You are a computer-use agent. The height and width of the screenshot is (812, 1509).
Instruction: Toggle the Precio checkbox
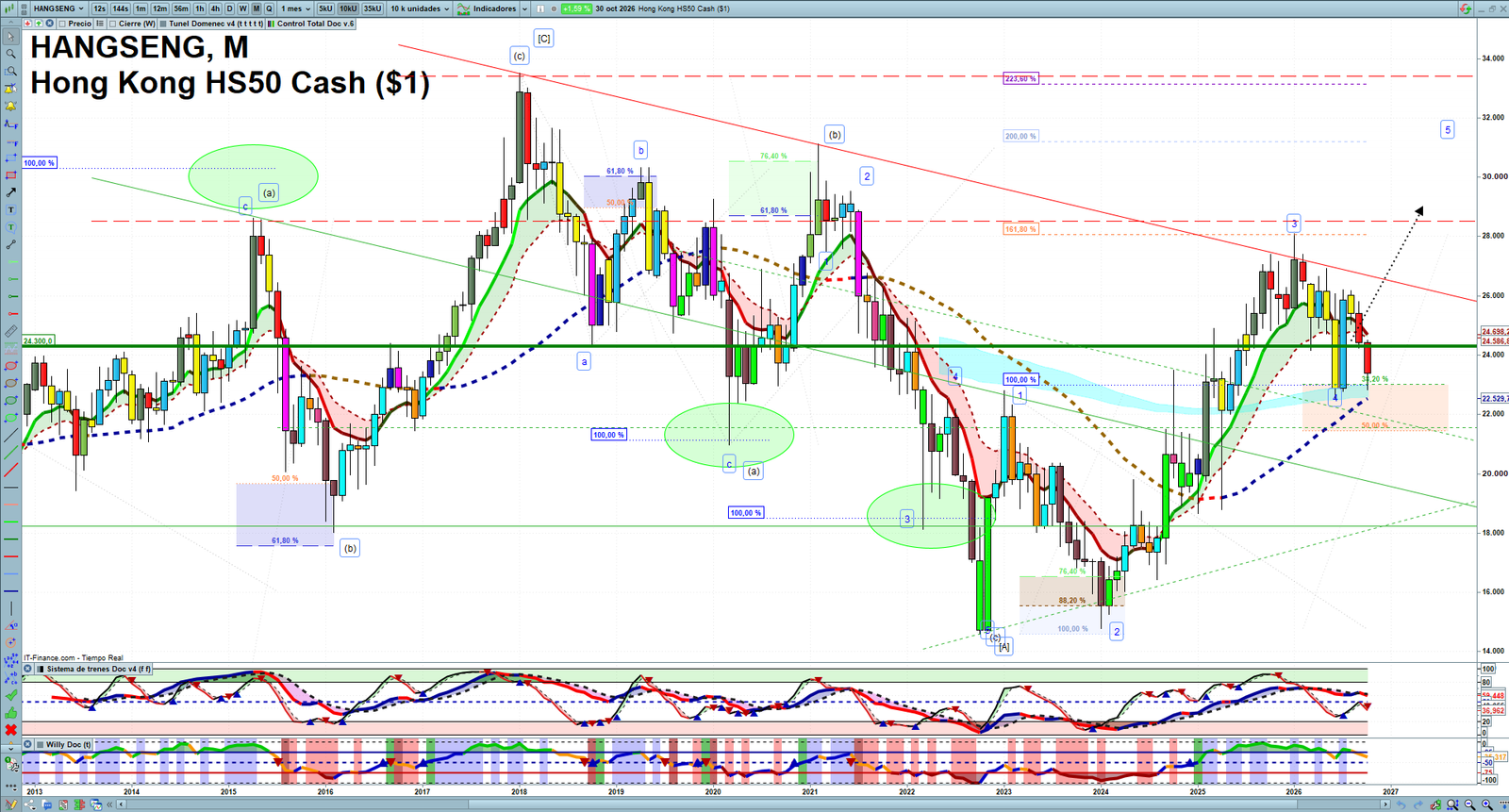click(x=62, y=24)
